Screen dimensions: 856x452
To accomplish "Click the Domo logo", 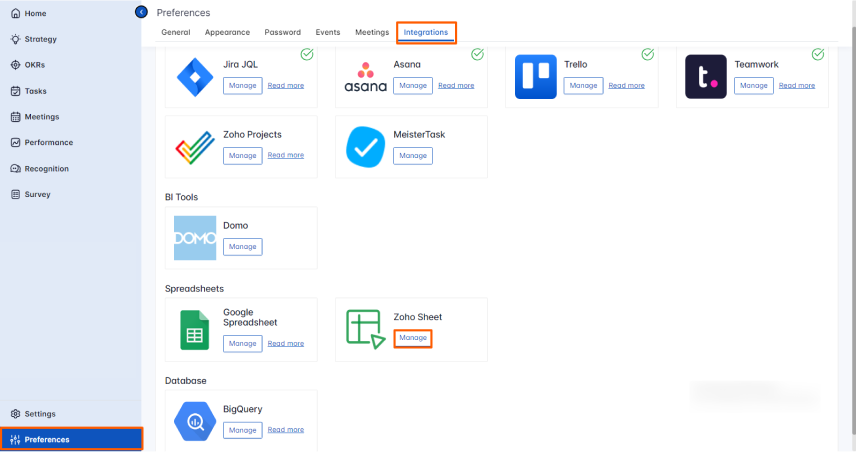I will (195, 237).
